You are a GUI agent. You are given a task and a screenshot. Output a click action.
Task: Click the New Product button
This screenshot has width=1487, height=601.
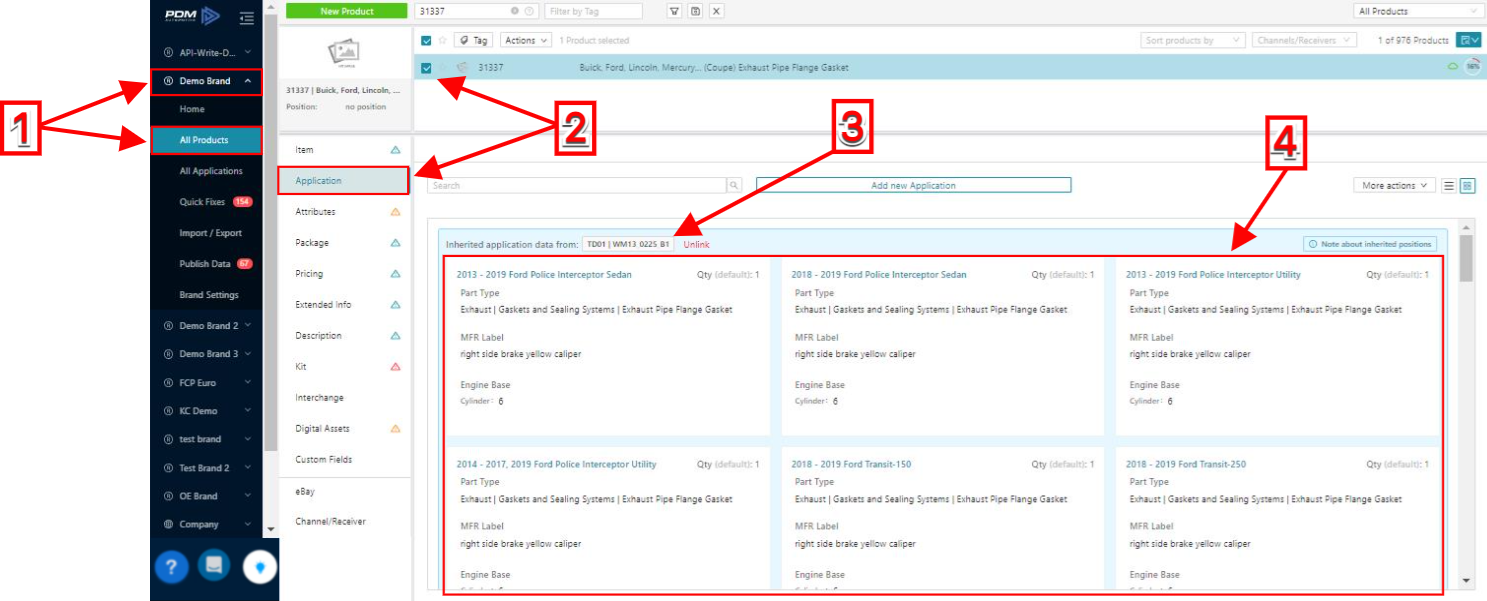click(x=347, y=11)
